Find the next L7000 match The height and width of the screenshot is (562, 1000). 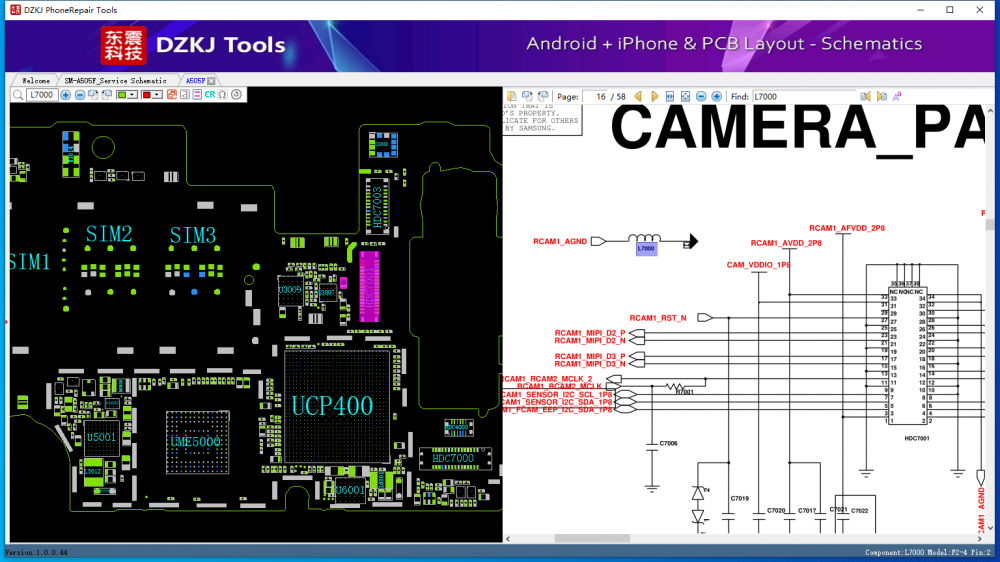coord(881,96)
